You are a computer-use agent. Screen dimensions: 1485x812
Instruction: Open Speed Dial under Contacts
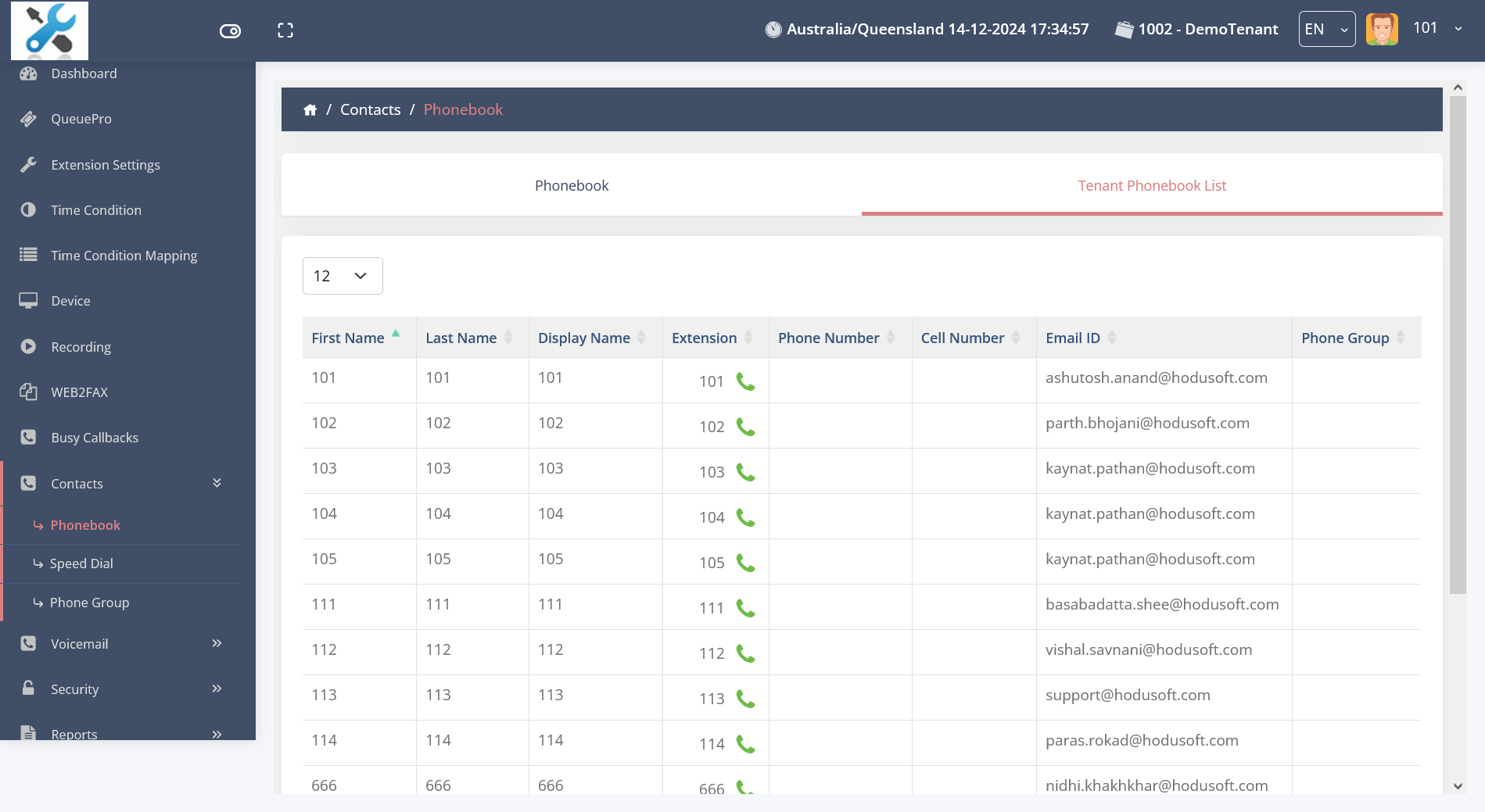(x=81, y=563)
